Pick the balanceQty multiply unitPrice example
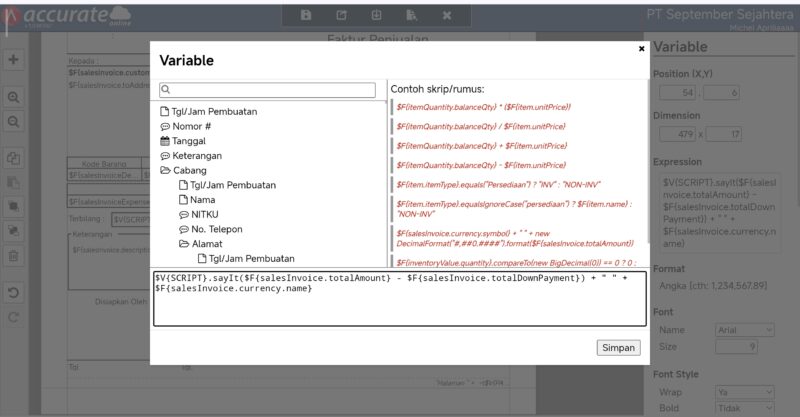Image resolution: width=800 pixels, height=417 pixels. [482, 106]
